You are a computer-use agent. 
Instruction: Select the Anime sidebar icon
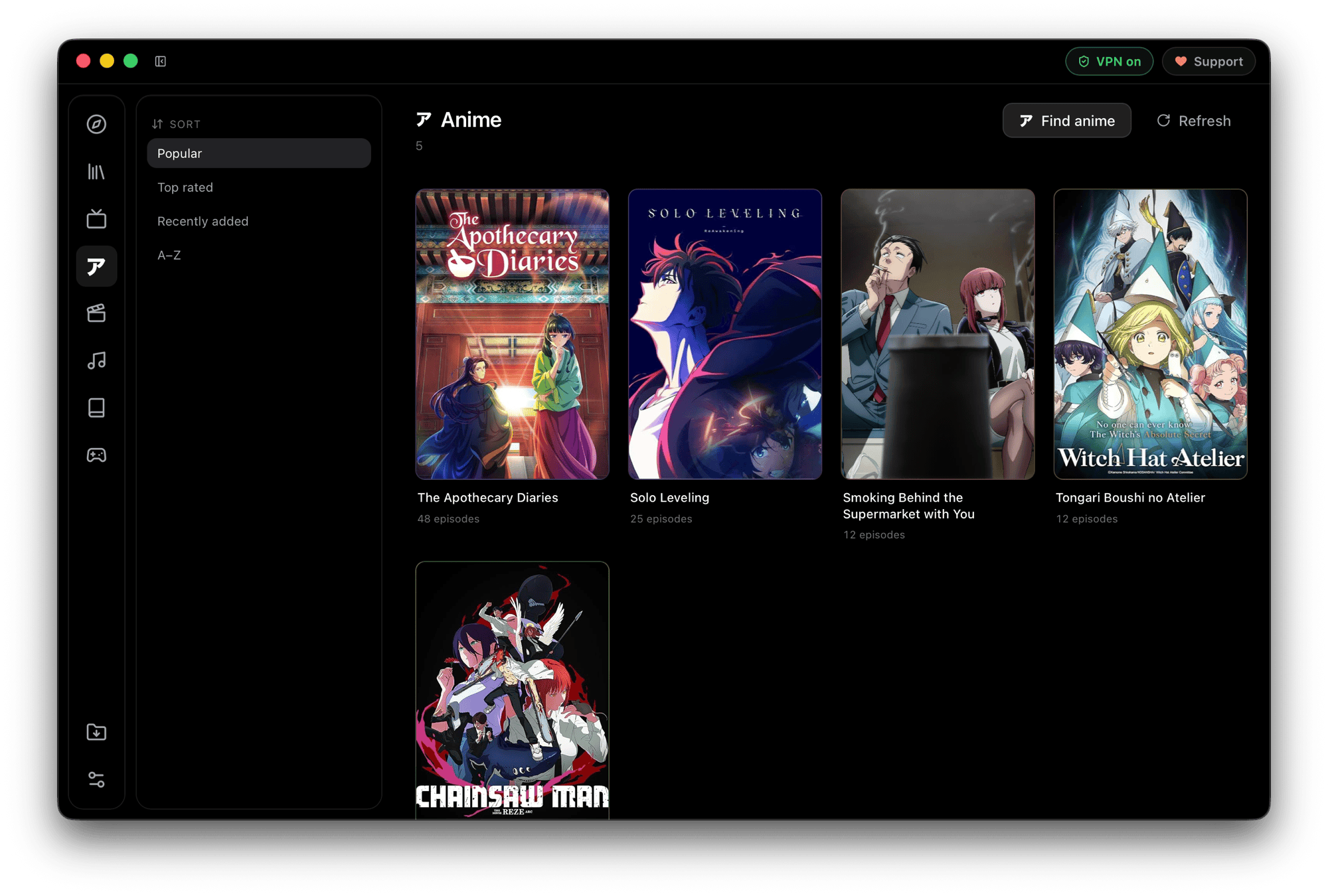click(96, 266)
